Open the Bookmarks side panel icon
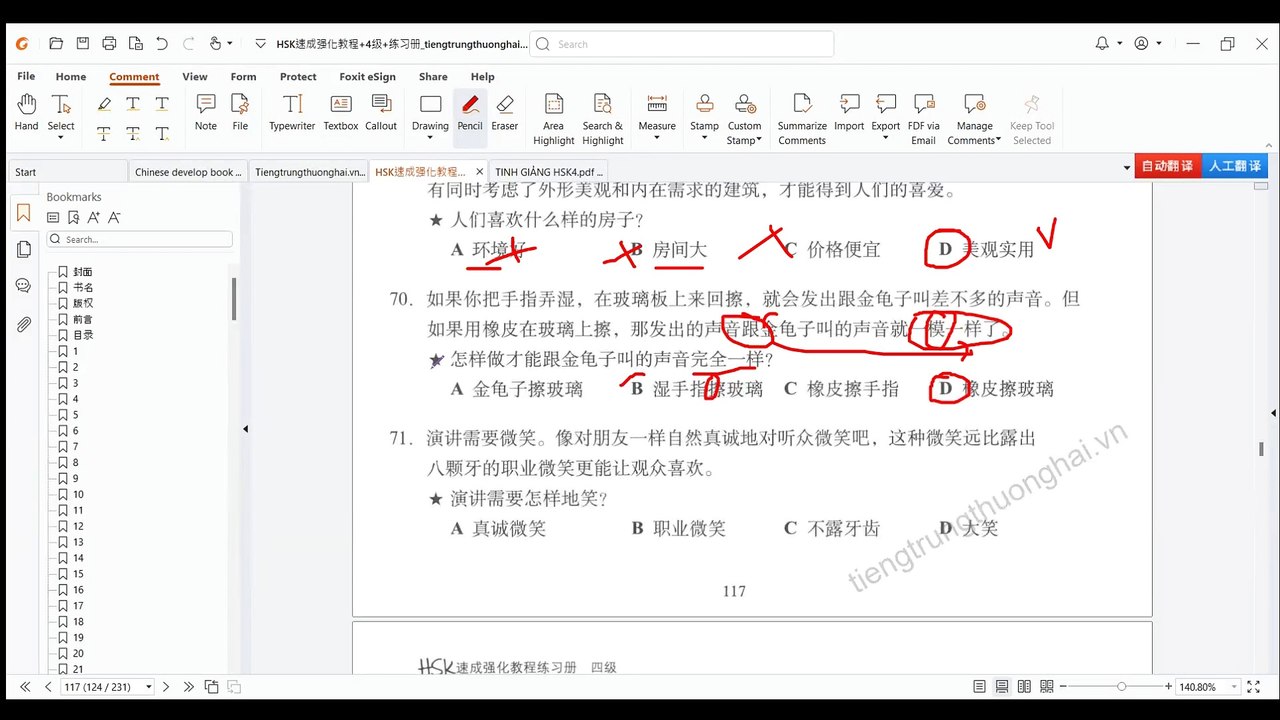This screenshot has height=720, width=1280. tap(23, 213)
